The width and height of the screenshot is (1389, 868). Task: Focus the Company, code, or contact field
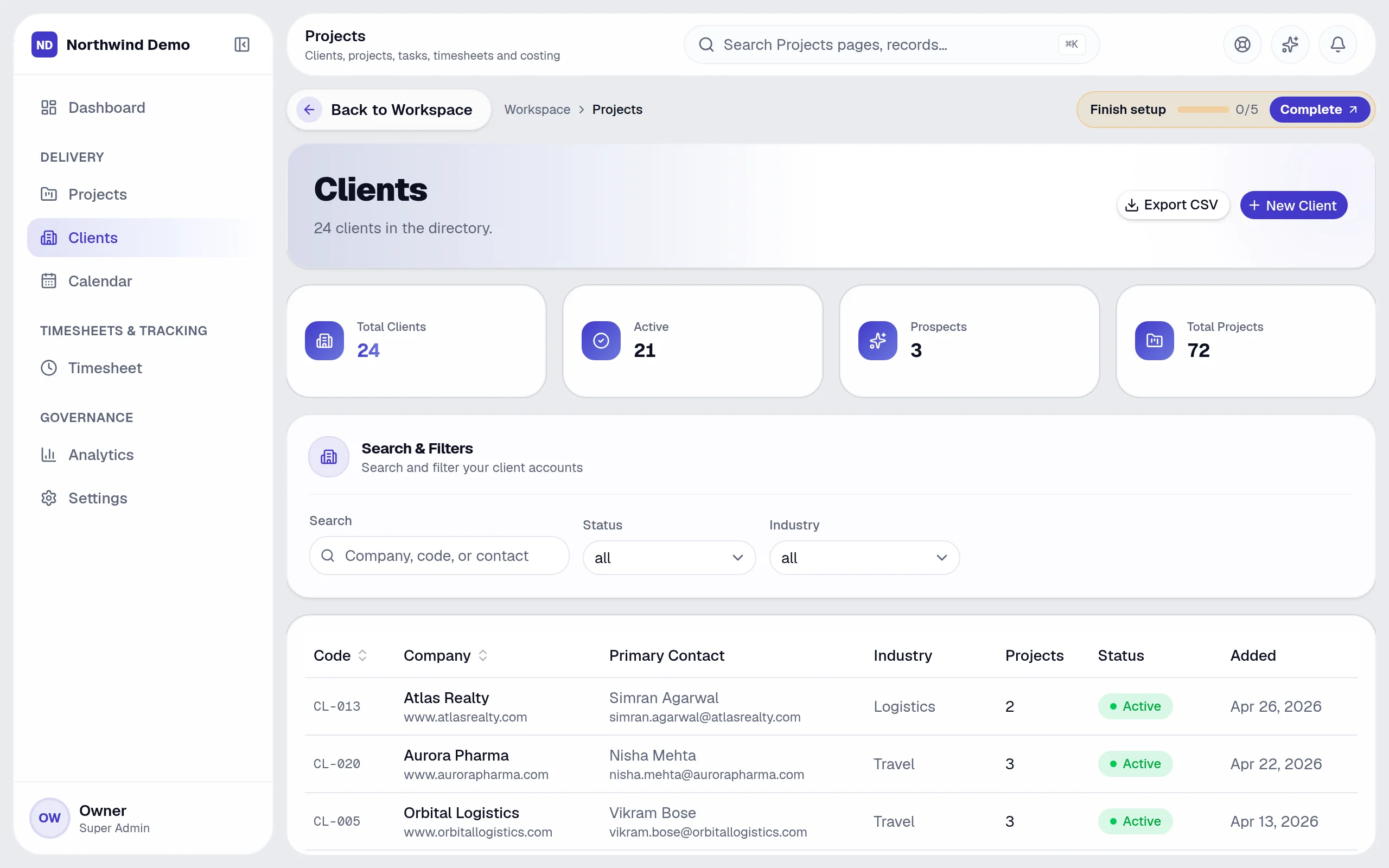439,555
